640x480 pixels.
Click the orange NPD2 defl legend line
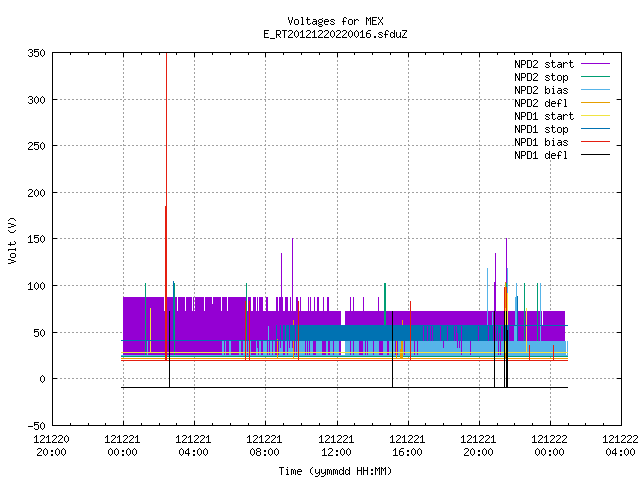595,102
